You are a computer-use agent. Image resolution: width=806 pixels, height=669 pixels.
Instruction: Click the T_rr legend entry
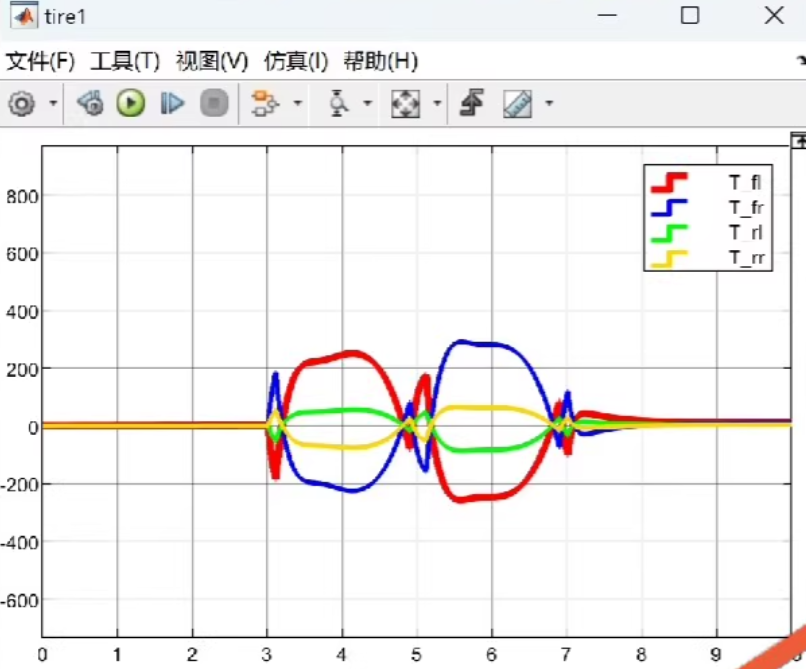pos(708,257)
